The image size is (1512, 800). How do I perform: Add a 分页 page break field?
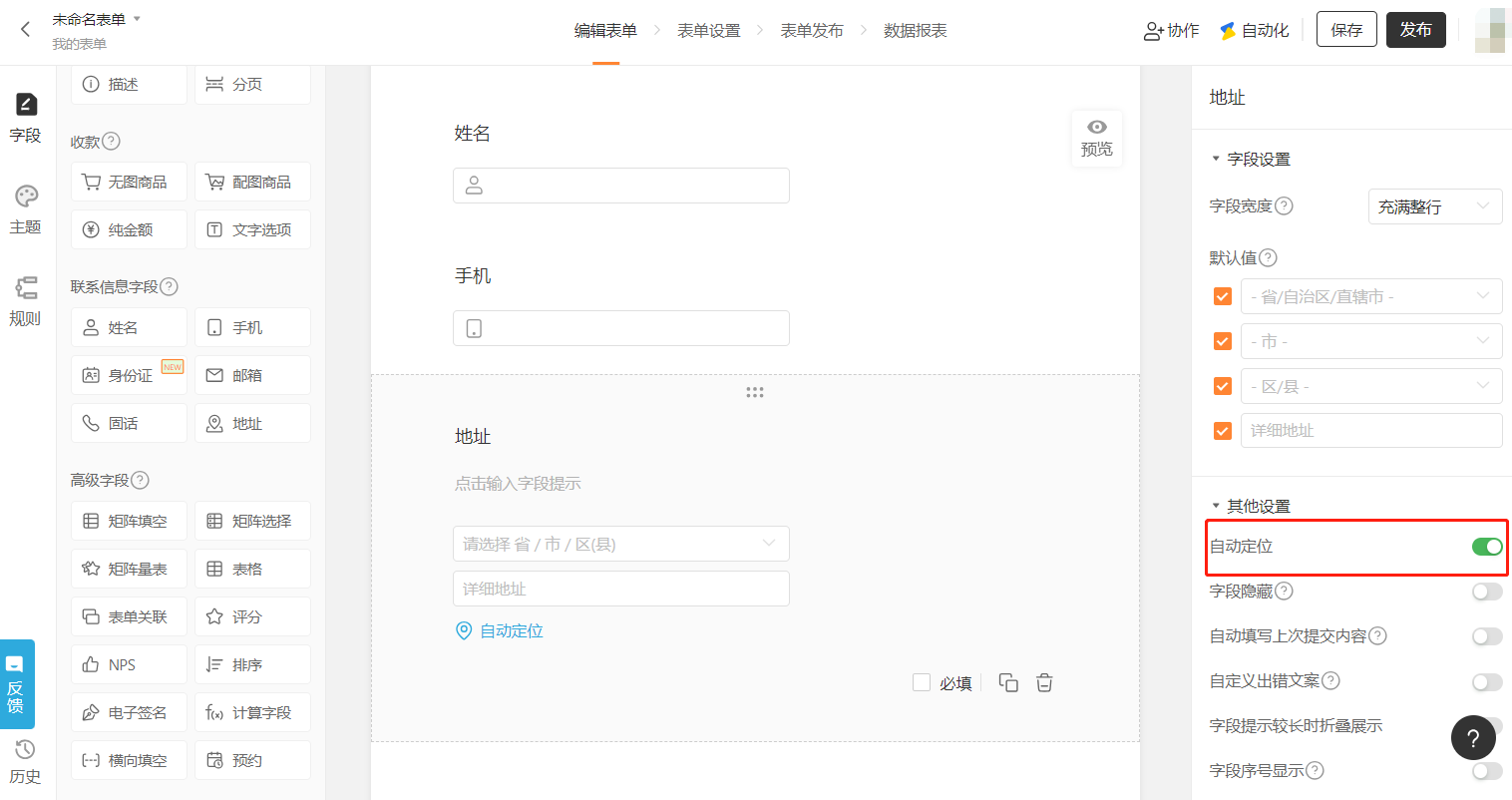[x=252, y=85]
